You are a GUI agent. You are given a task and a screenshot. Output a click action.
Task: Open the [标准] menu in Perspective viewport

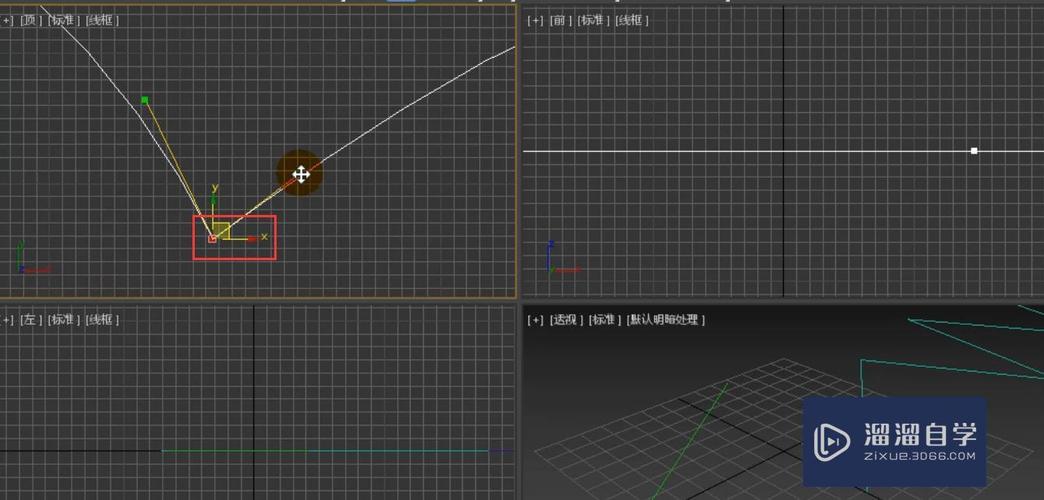click(605, 320)
